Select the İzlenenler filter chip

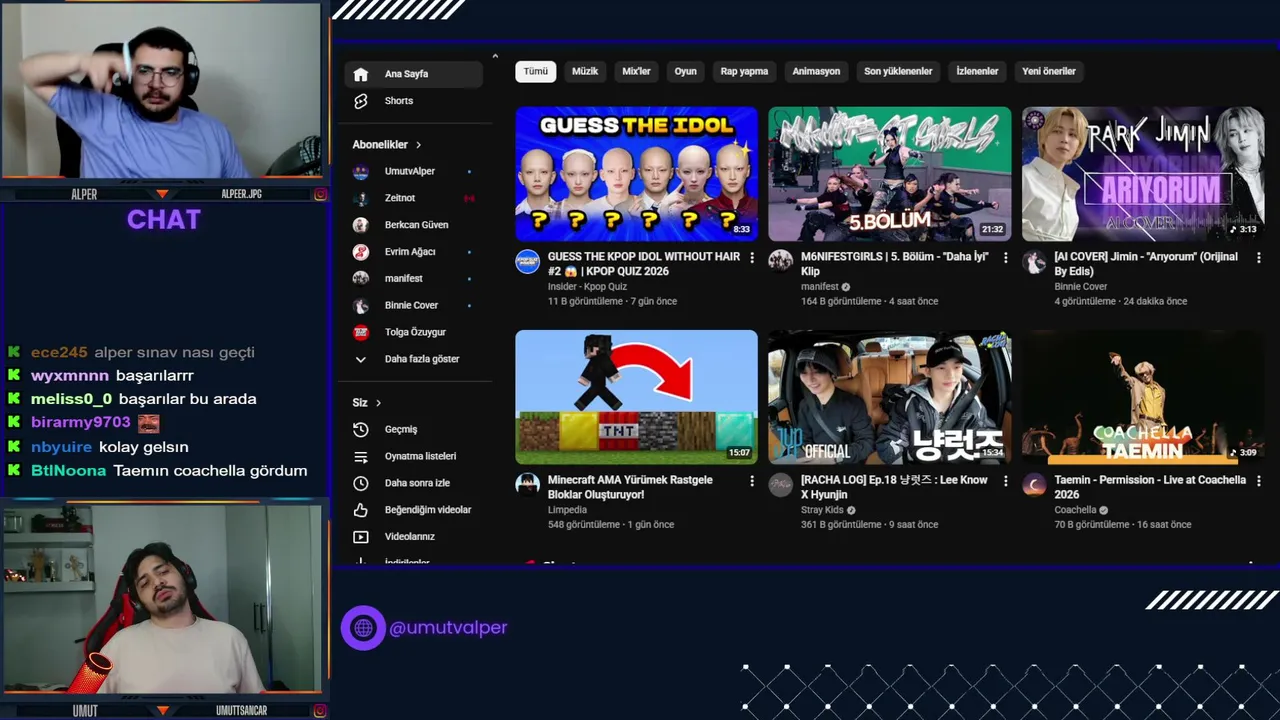[977, 71]
